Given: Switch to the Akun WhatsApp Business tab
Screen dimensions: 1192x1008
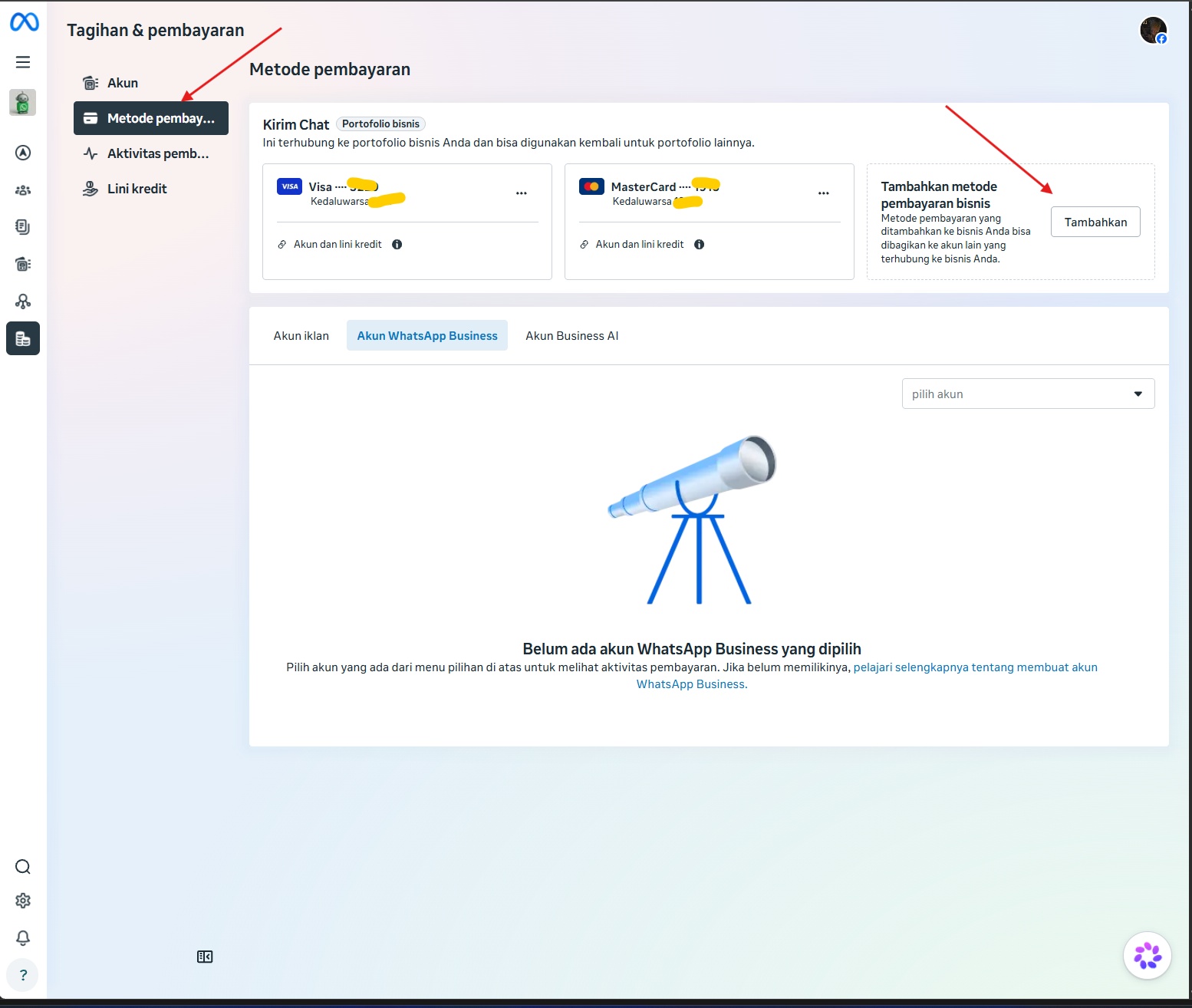Looking at the screenshot, I should (427, 336).
